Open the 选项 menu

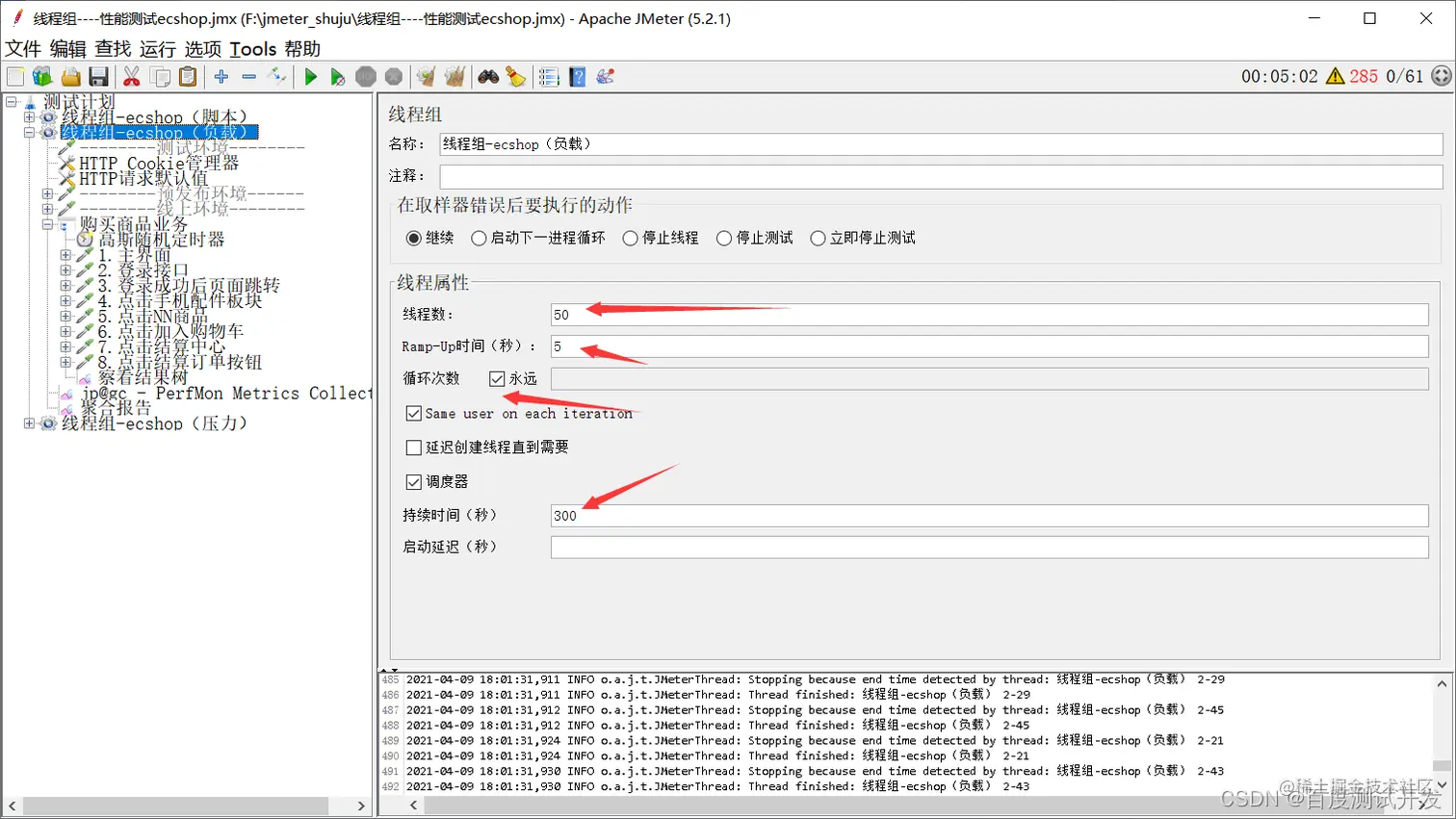tap(203, 49)
